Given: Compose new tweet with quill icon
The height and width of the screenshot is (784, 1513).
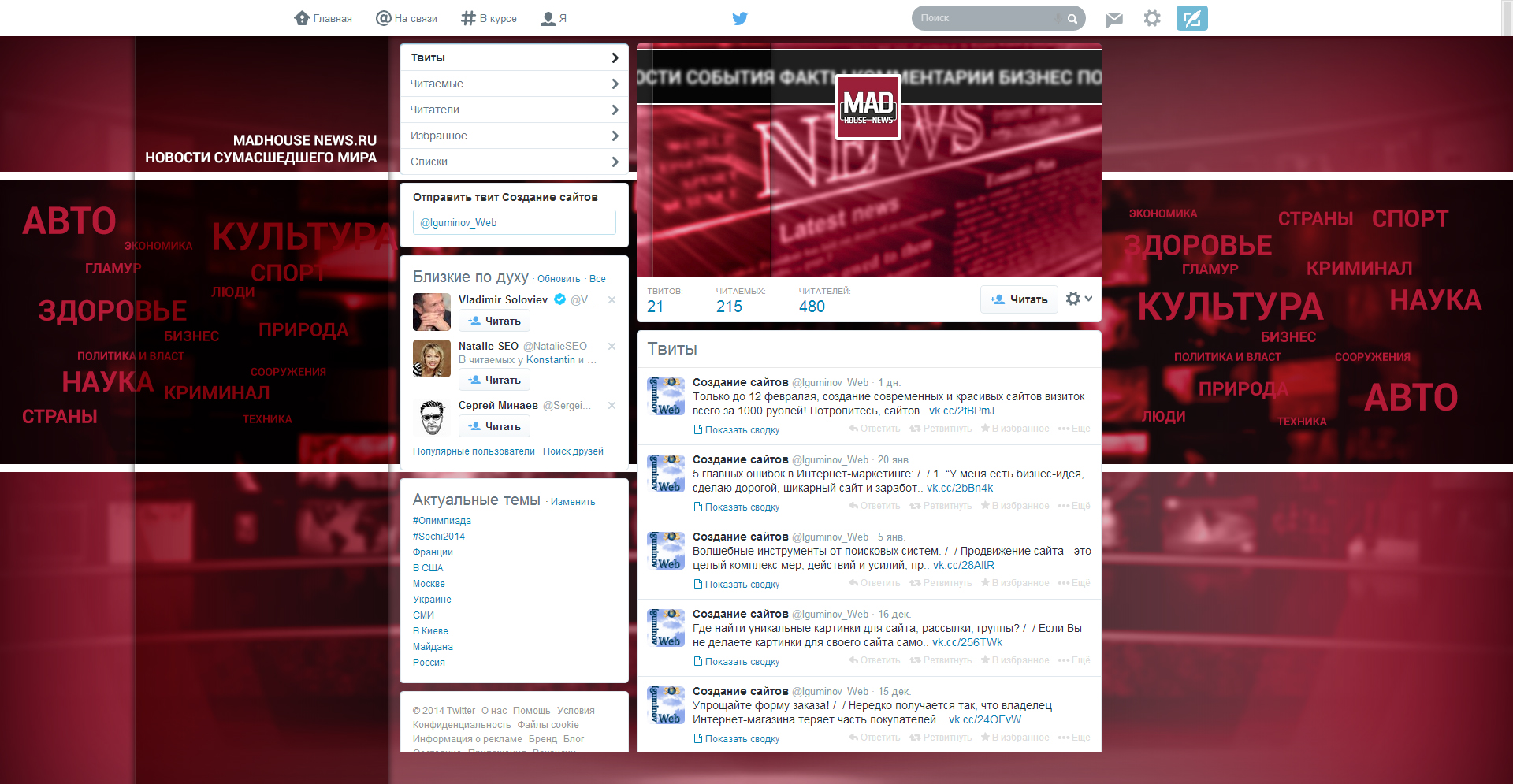Looking at the screenshot, I should (x=1191, y=18).
